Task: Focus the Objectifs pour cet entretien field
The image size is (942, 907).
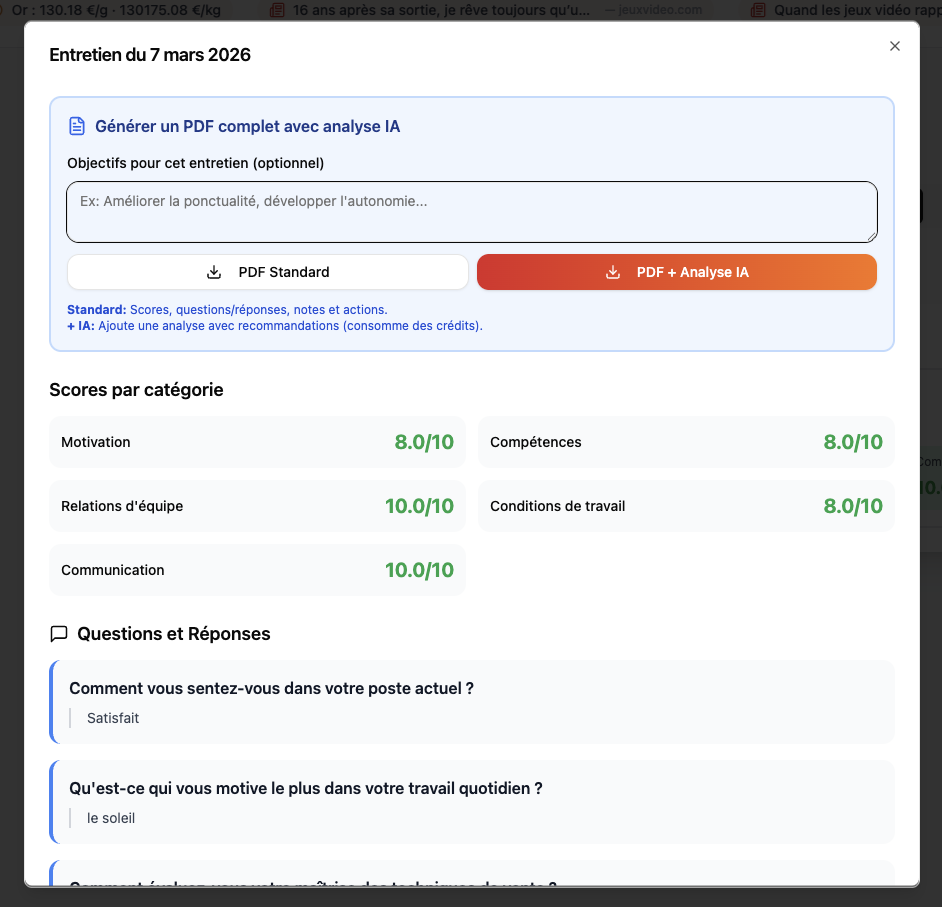Action: point(471,212)
